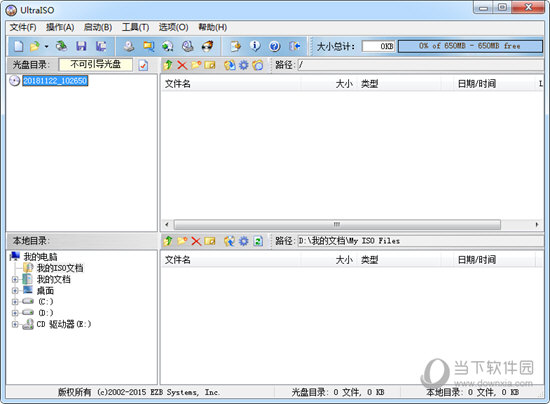550x404 pixels.
Task: Click the disc properties checkmark icon
Action: pos(143,65)
